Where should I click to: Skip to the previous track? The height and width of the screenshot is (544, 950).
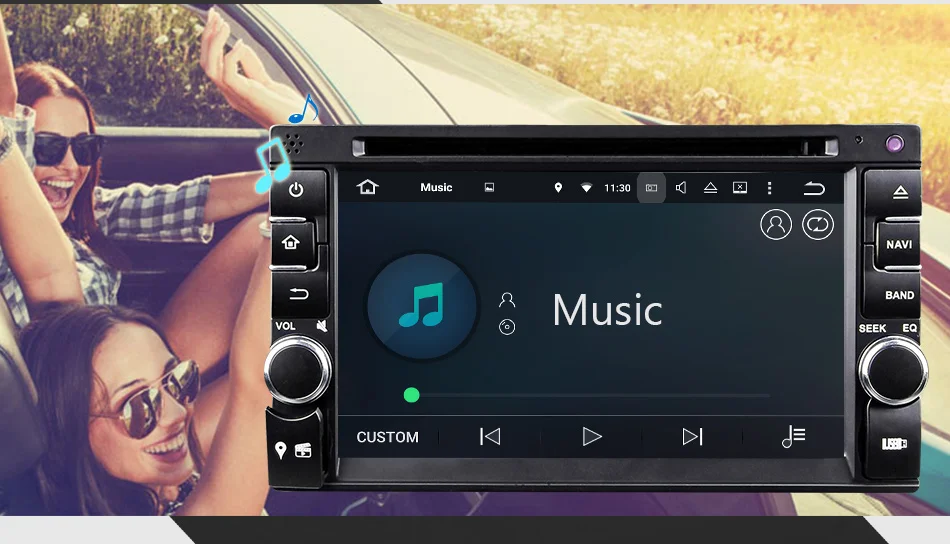click(x=490, y=437)
